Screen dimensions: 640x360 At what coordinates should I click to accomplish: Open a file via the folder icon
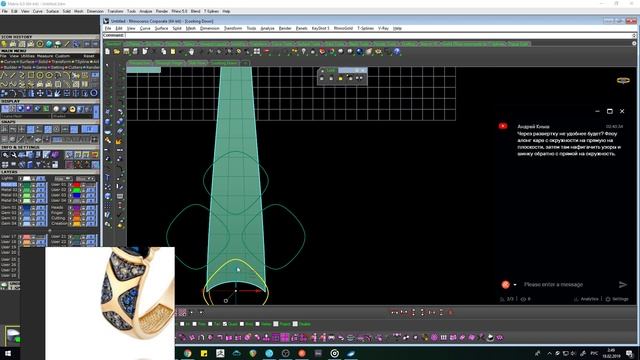[117, 51]
